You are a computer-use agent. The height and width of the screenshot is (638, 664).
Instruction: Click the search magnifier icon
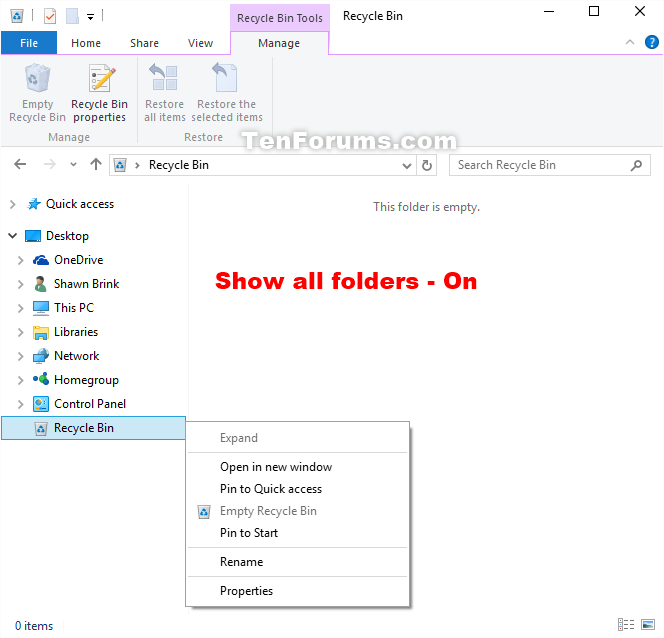(636, 165)
